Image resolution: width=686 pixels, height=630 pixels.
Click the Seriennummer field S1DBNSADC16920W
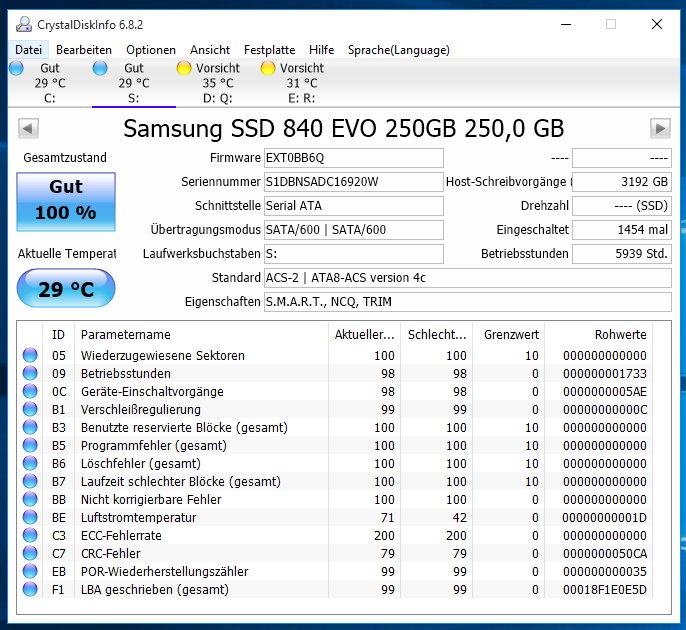pos(354,182)
